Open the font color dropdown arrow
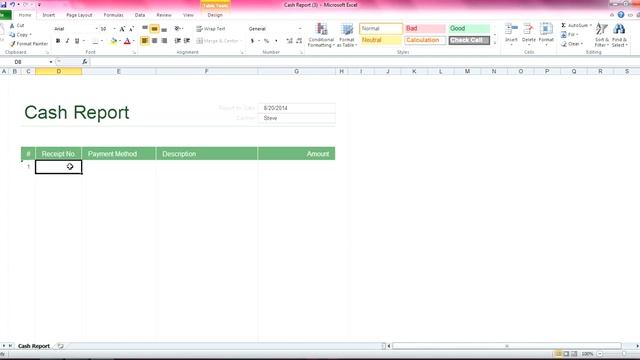The width and height of the screenshot is (640, 360). 133,41
